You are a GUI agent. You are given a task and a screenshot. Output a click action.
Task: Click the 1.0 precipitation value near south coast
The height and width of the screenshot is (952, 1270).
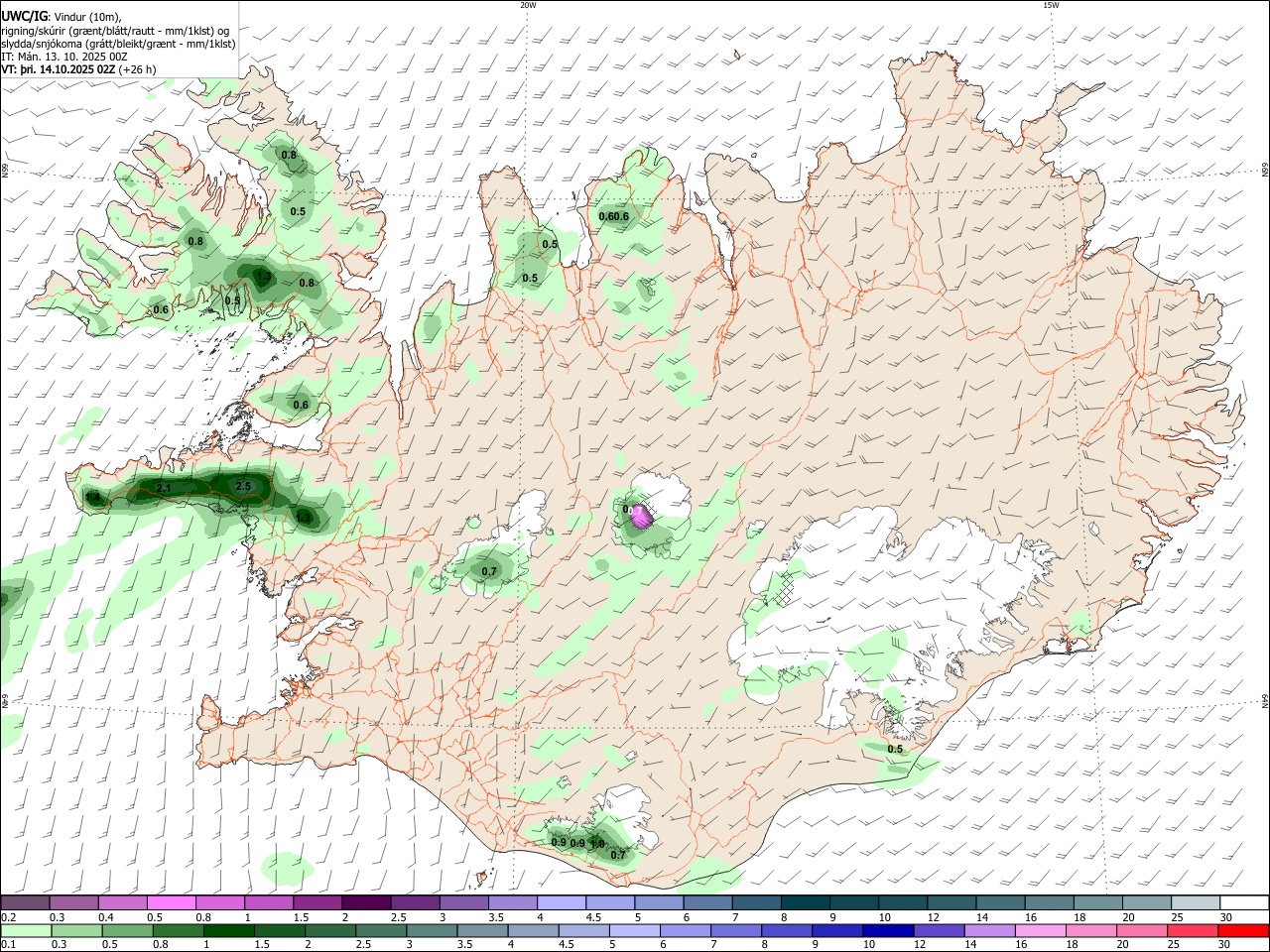[597, 844]
